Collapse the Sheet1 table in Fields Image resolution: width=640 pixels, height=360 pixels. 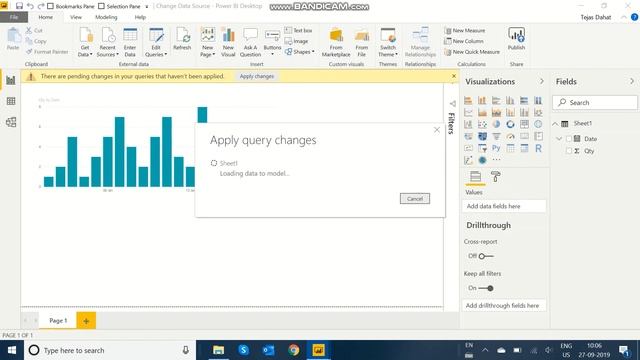(x=555, y=124)
